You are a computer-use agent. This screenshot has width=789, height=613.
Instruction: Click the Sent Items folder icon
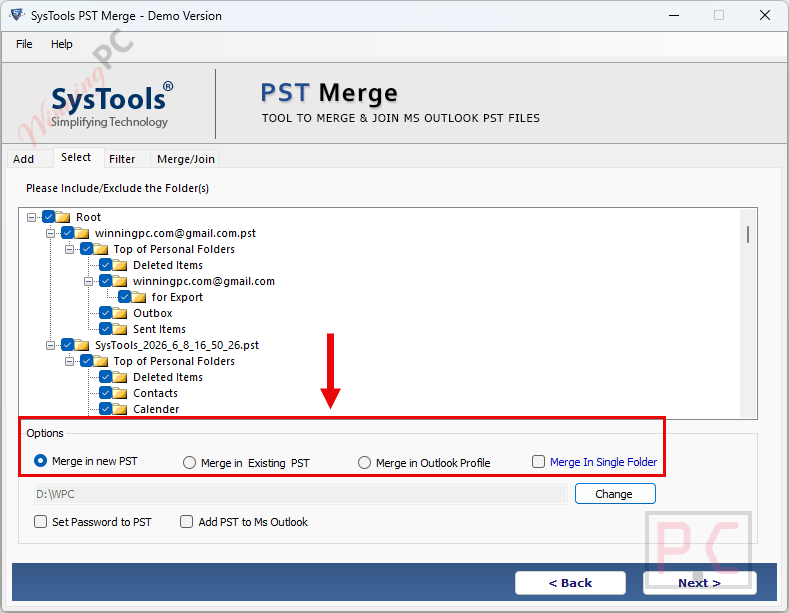[119, 330]
